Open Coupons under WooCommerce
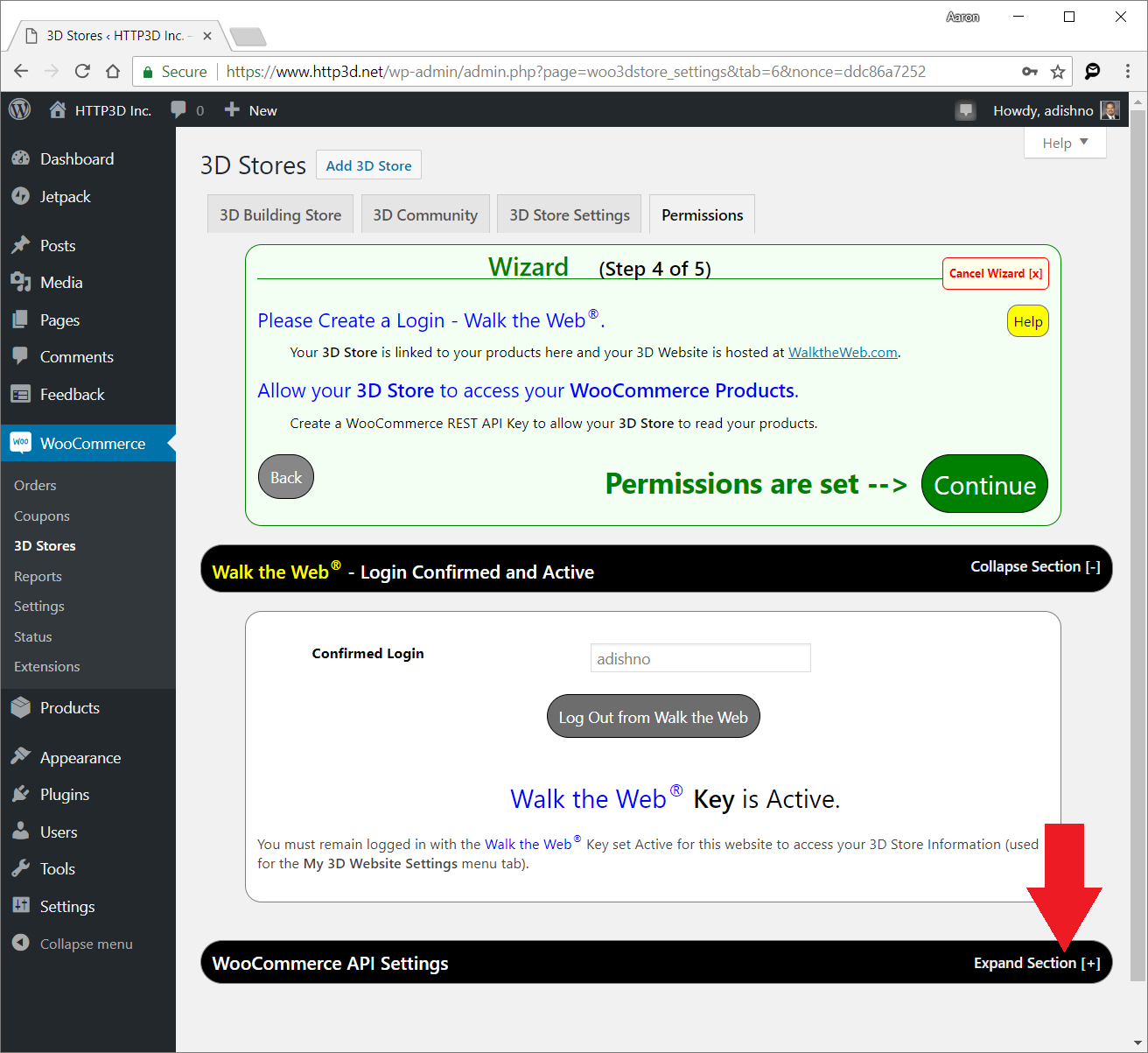1148x1053 pixels. 42,516
